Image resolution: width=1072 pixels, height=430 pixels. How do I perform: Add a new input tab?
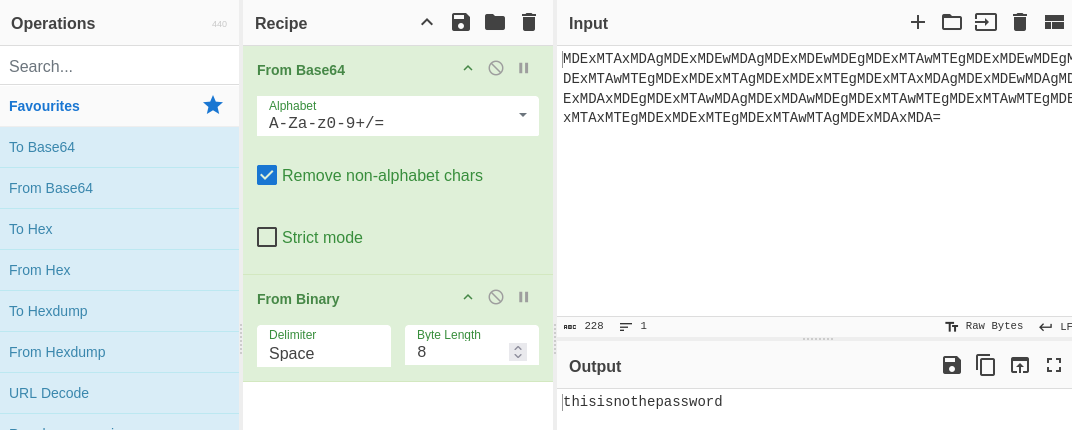pos(917,22)
